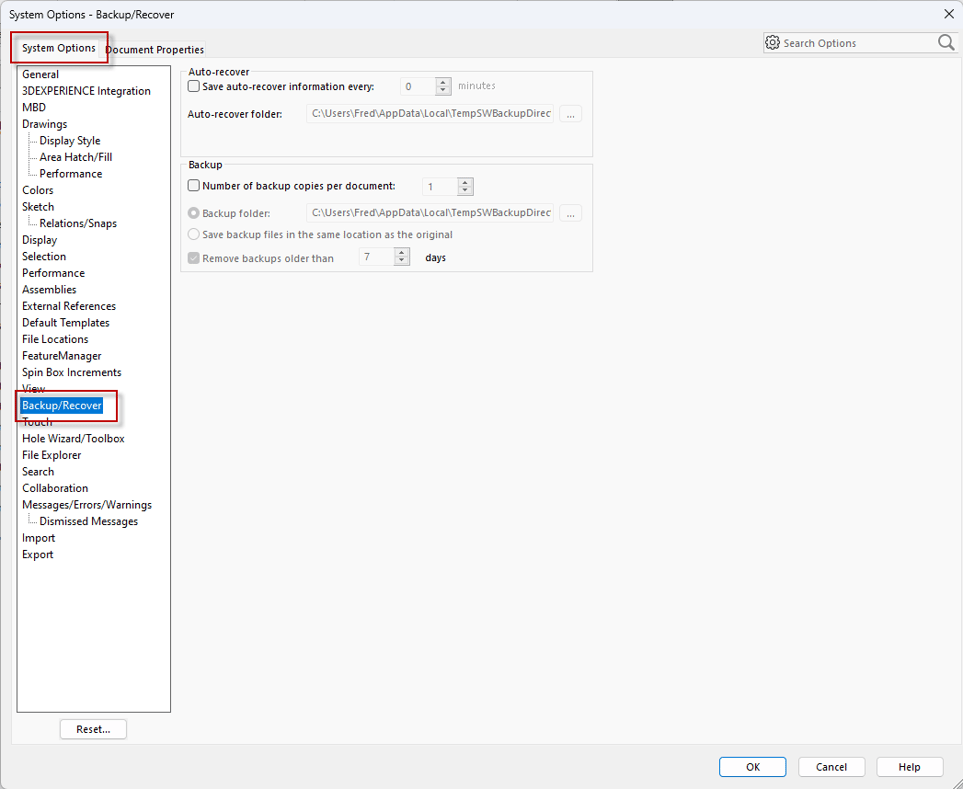Check Number of backup copies per document

point(191,185)
